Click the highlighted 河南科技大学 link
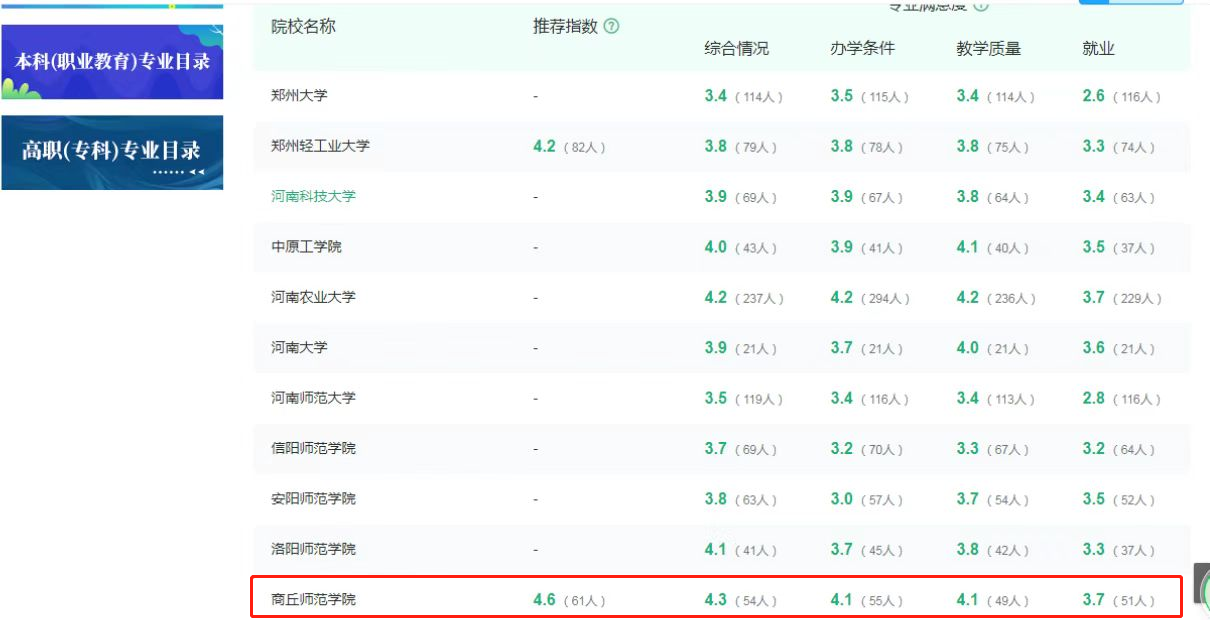Screen dimensions: 1210x620 pyautogui.click(x=313, y=196)
